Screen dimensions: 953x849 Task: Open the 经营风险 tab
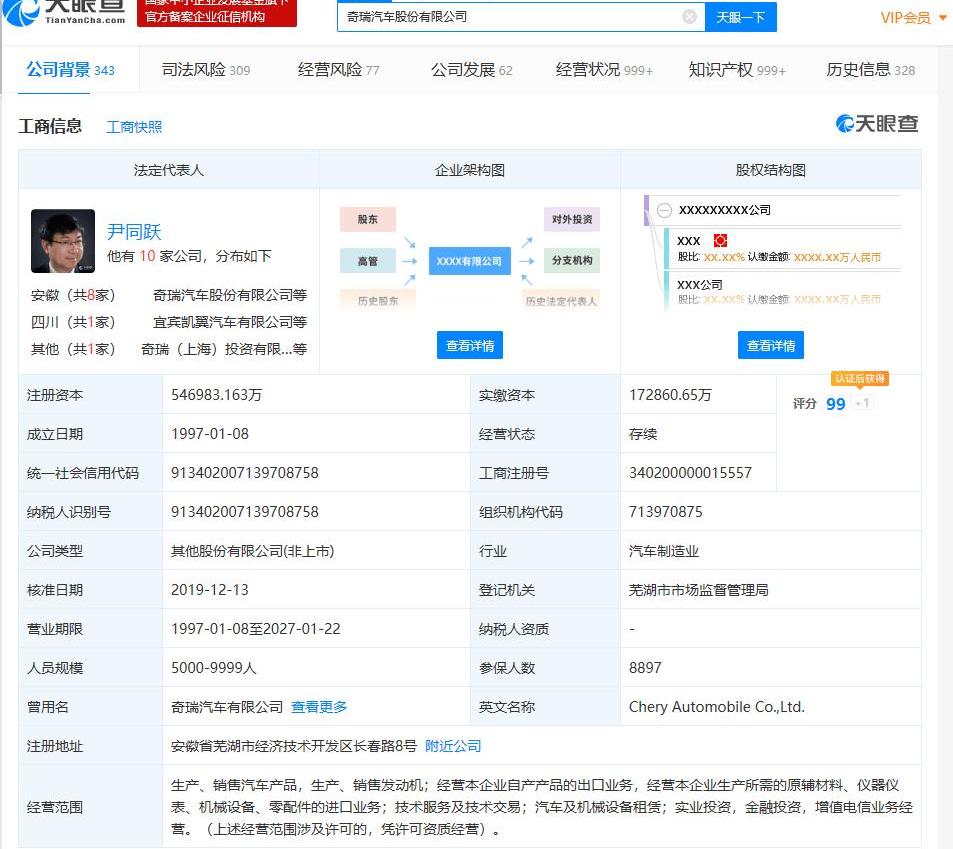(338, 70)
